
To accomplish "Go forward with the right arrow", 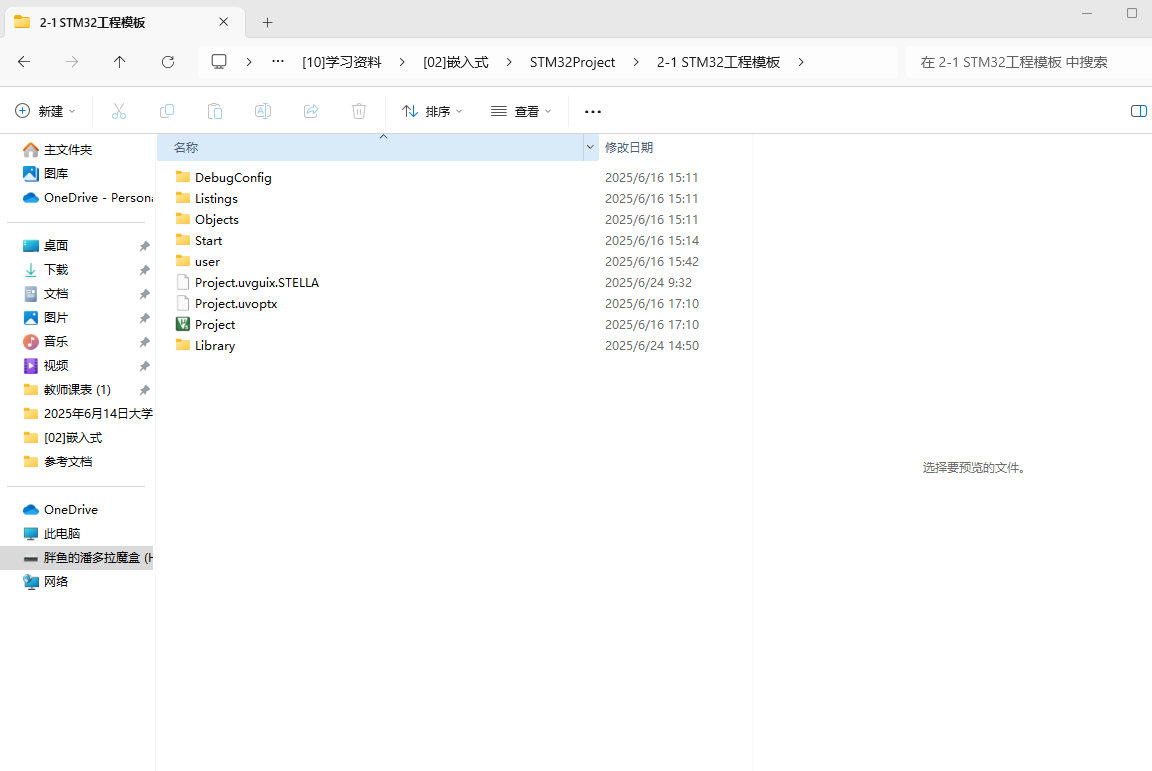I will coord(72,62).
